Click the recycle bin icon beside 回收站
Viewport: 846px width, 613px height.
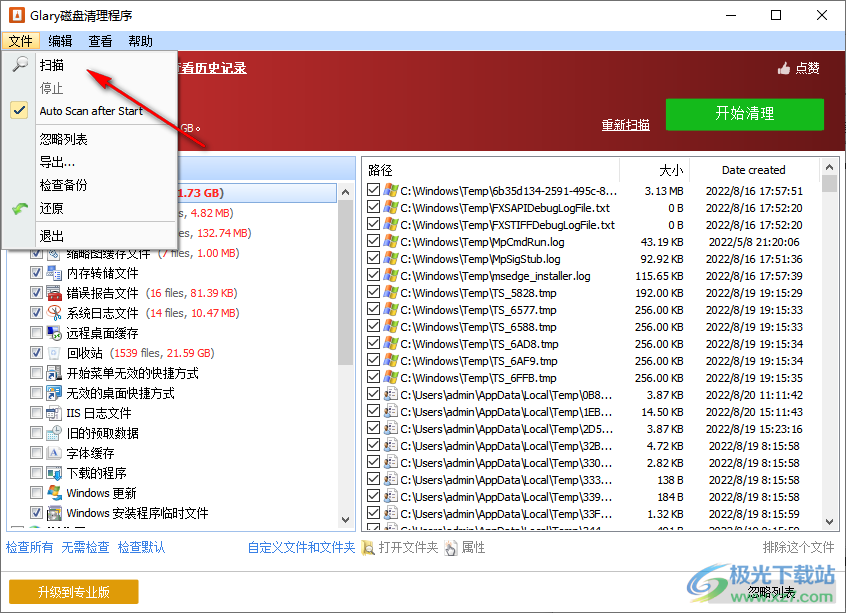click(52, 352)
